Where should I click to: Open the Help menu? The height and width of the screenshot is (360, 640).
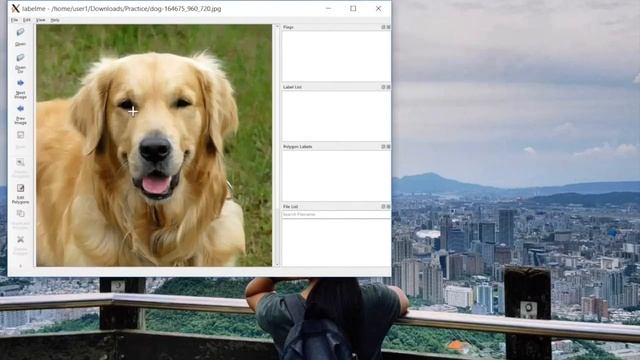55,20
